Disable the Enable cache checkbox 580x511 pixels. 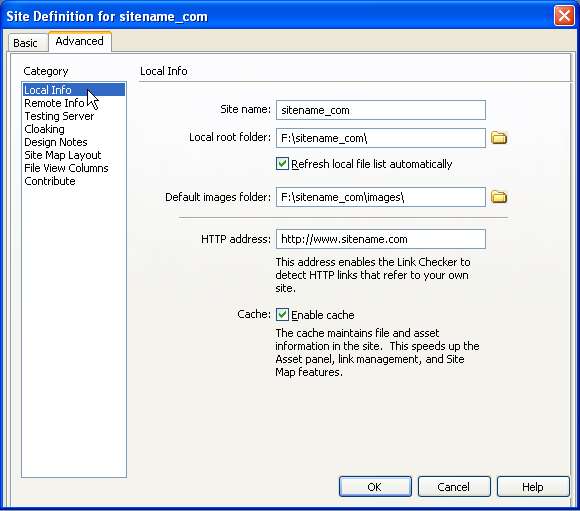pos(282,315)
